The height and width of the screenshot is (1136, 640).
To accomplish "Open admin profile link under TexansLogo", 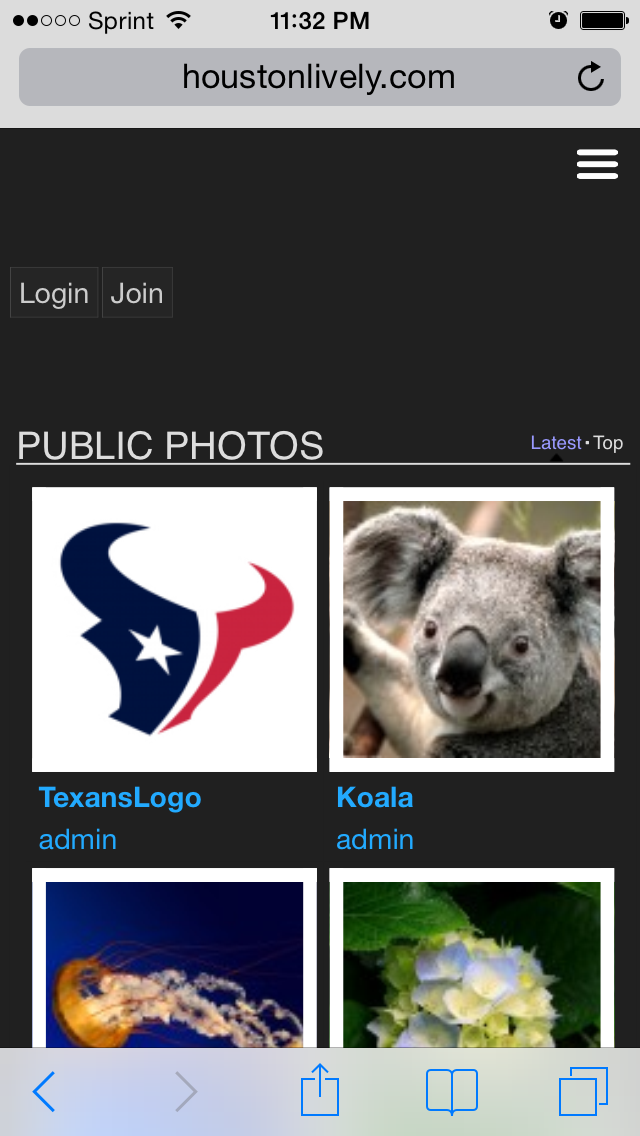I will click(x=78, y=840).
